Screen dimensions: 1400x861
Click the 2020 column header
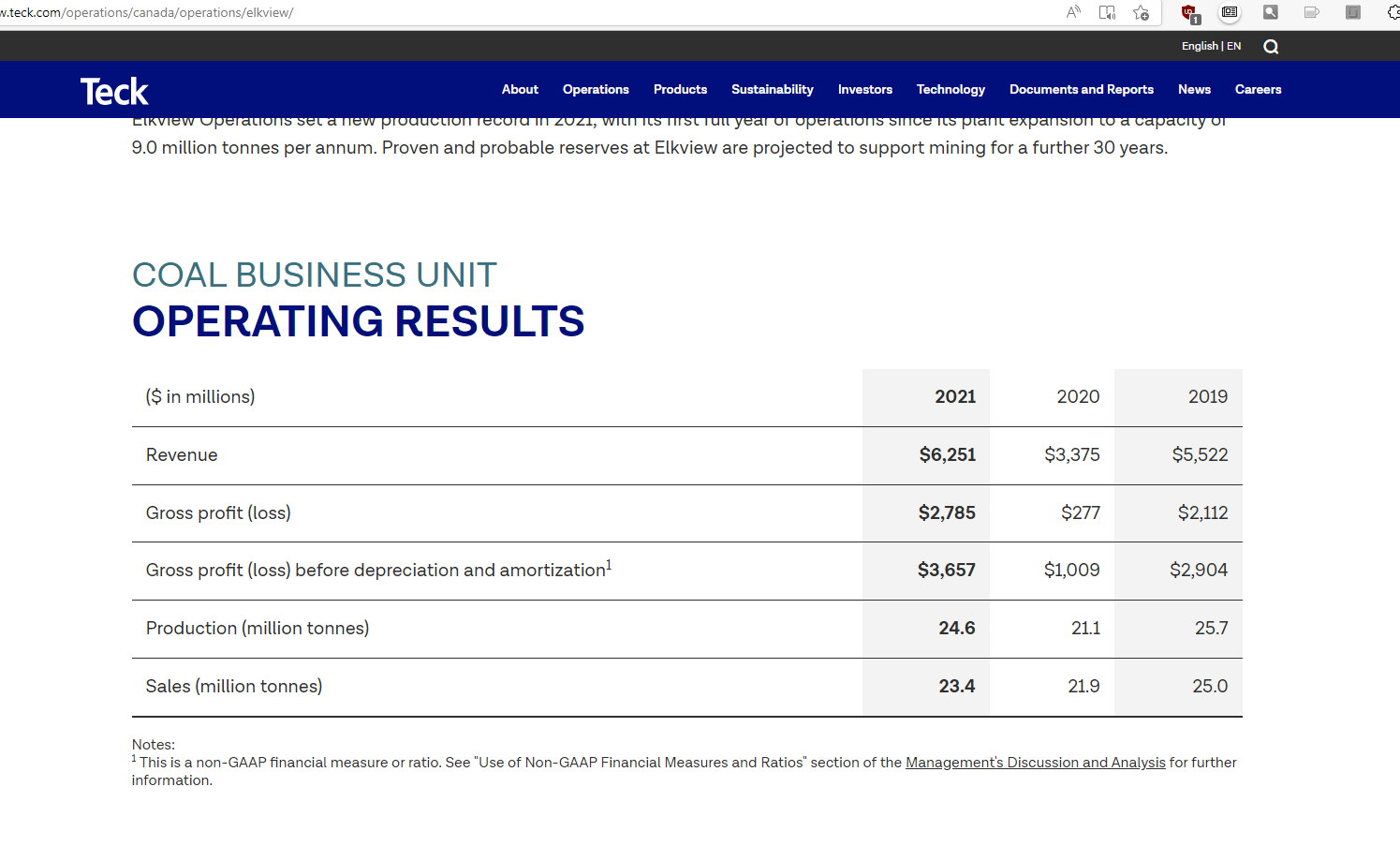pos(1078,396)
